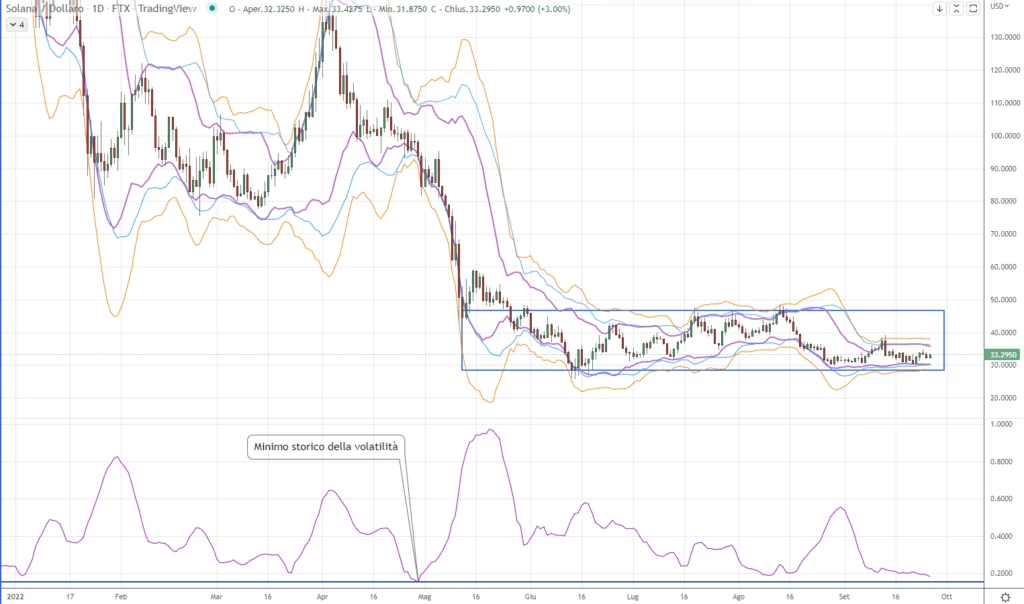Click the 'Ago' month label on time axis
This screenshot has width=1024, height=604.
pos(738,594)
